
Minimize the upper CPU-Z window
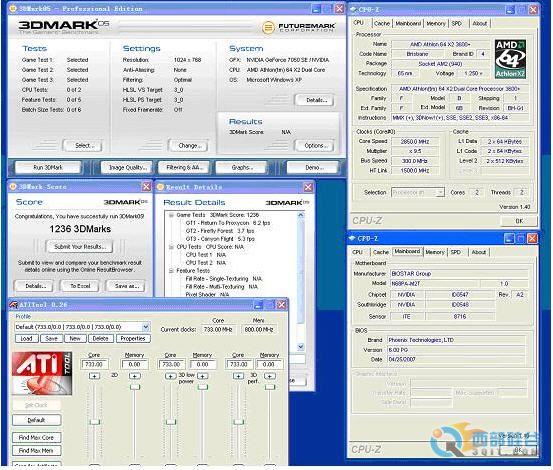[x=510, y=10]
